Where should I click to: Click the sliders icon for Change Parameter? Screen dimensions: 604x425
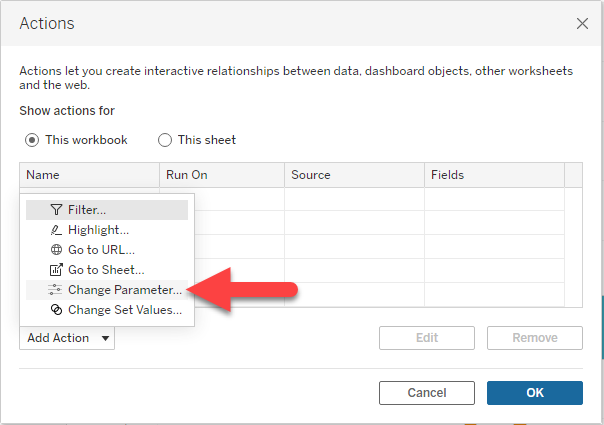point(56,290)
